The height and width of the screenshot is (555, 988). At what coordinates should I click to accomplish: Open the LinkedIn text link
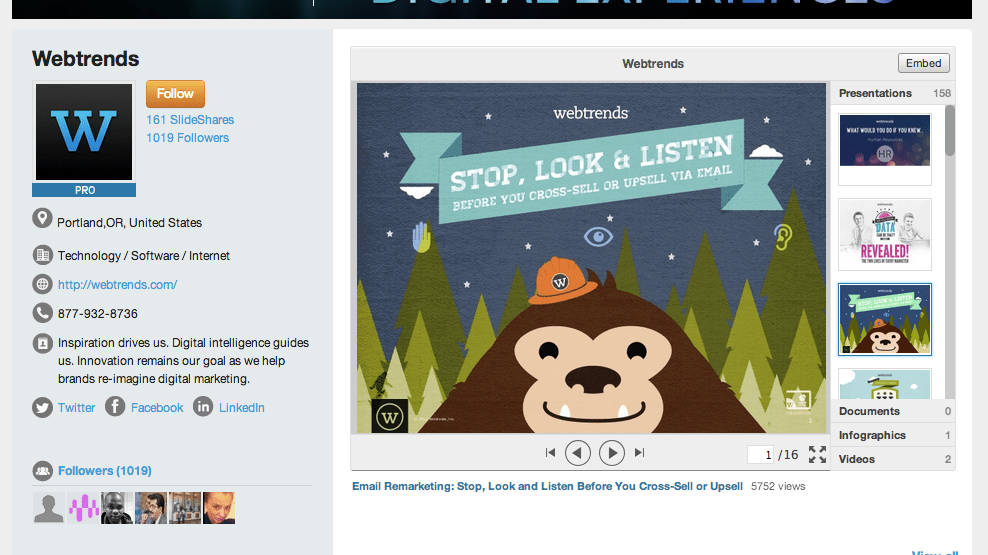pos(241,408)
